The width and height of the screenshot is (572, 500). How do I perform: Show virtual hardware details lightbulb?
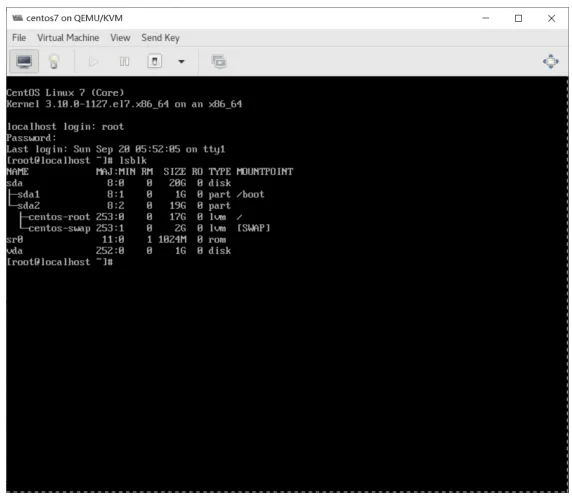[54, 61]
